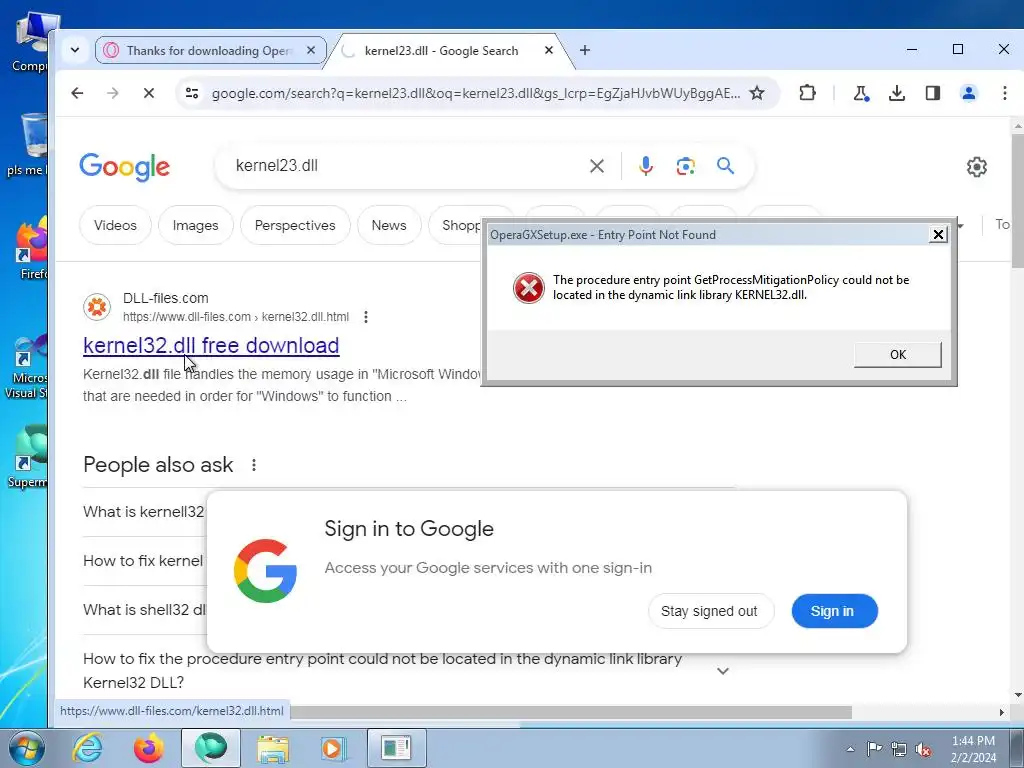Click the horizontal scrollbar of the page
Screen dimensions: 1024x768
(x=571, y=712)
